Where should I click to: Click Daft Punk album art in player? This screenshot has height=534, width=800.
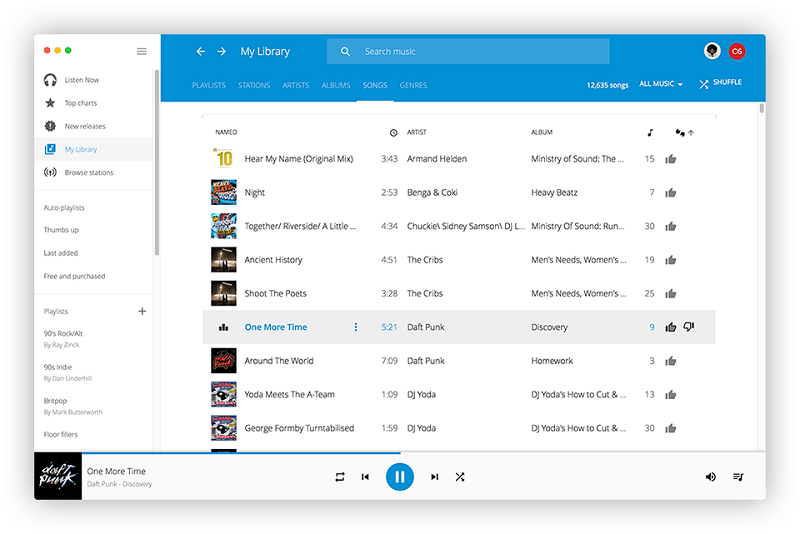58,476
